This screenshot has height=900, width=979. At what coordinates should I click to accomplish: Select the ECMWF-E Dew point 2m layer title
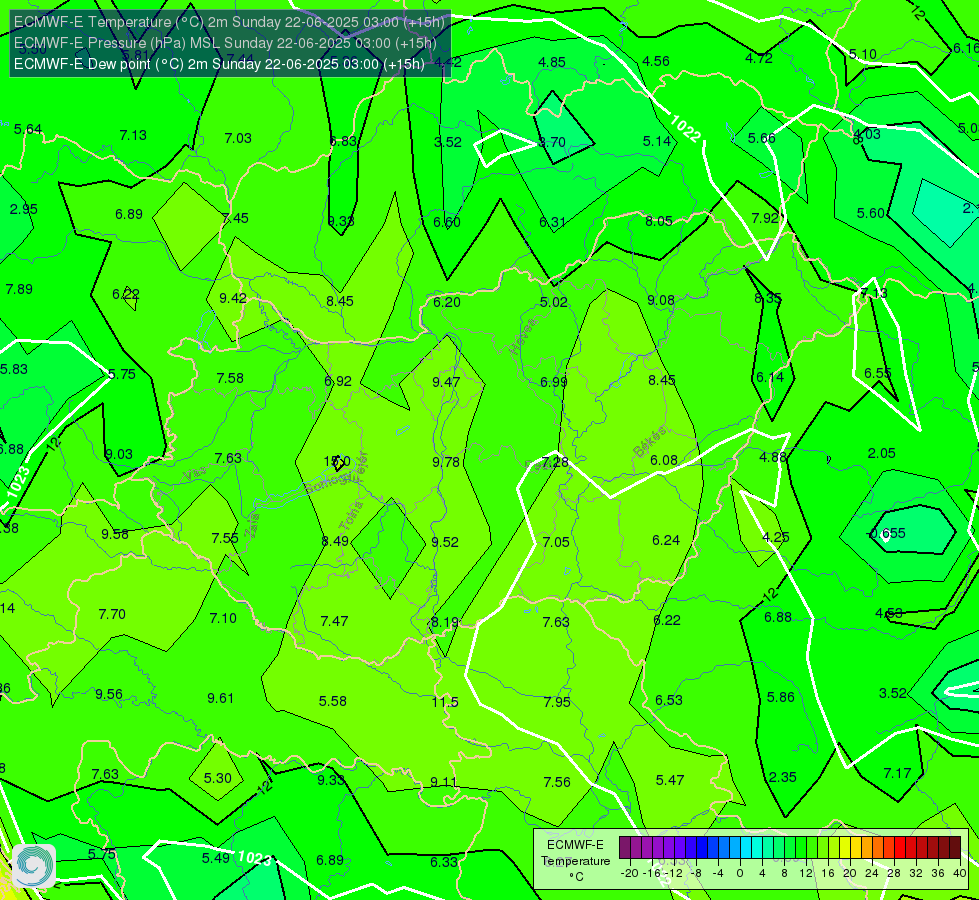219,64
